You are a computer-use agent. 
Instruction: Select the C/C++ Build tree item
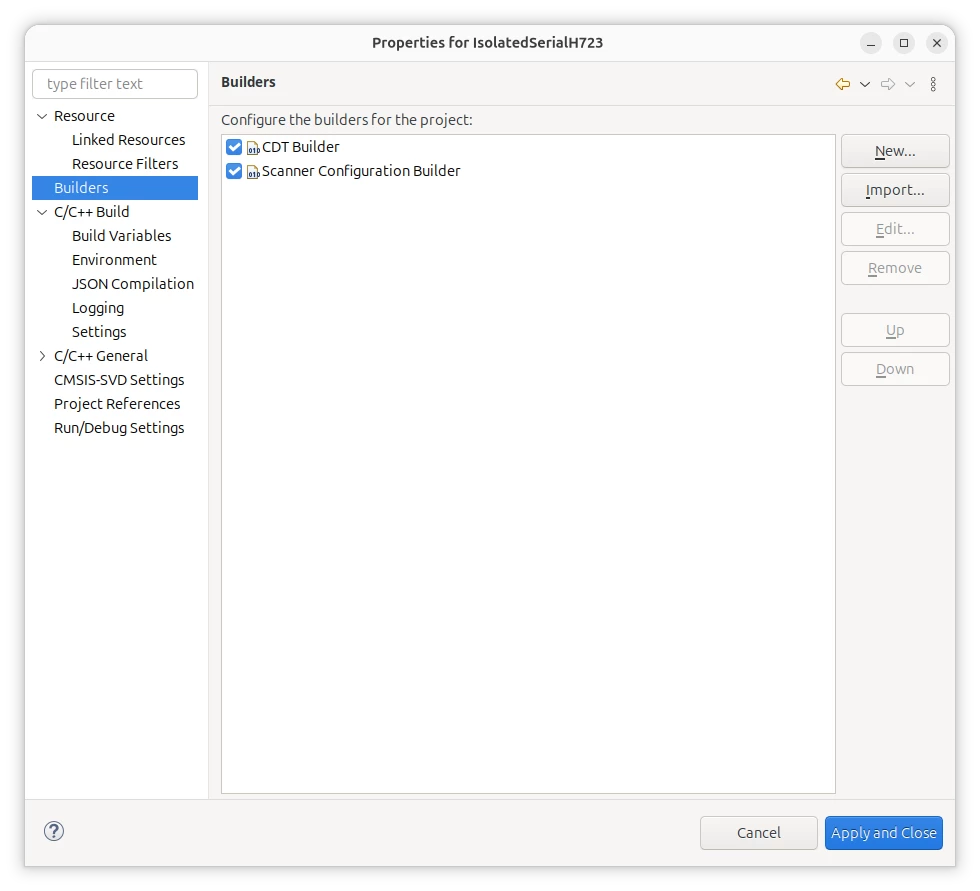click(x=91, y=212)
